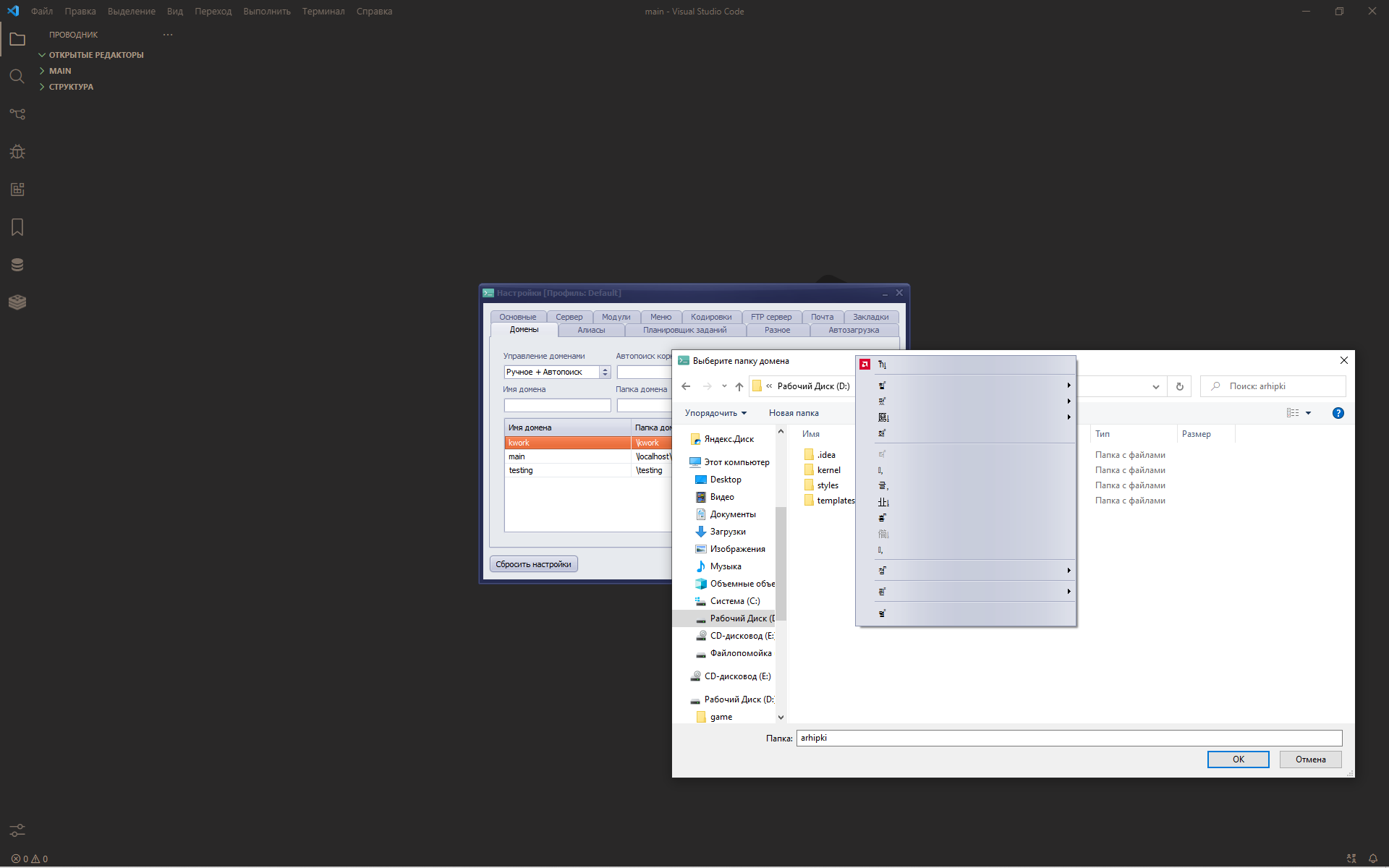Open the database icon in activity bar
This screenshot has width=1389, height=868.
pos(17,265)
